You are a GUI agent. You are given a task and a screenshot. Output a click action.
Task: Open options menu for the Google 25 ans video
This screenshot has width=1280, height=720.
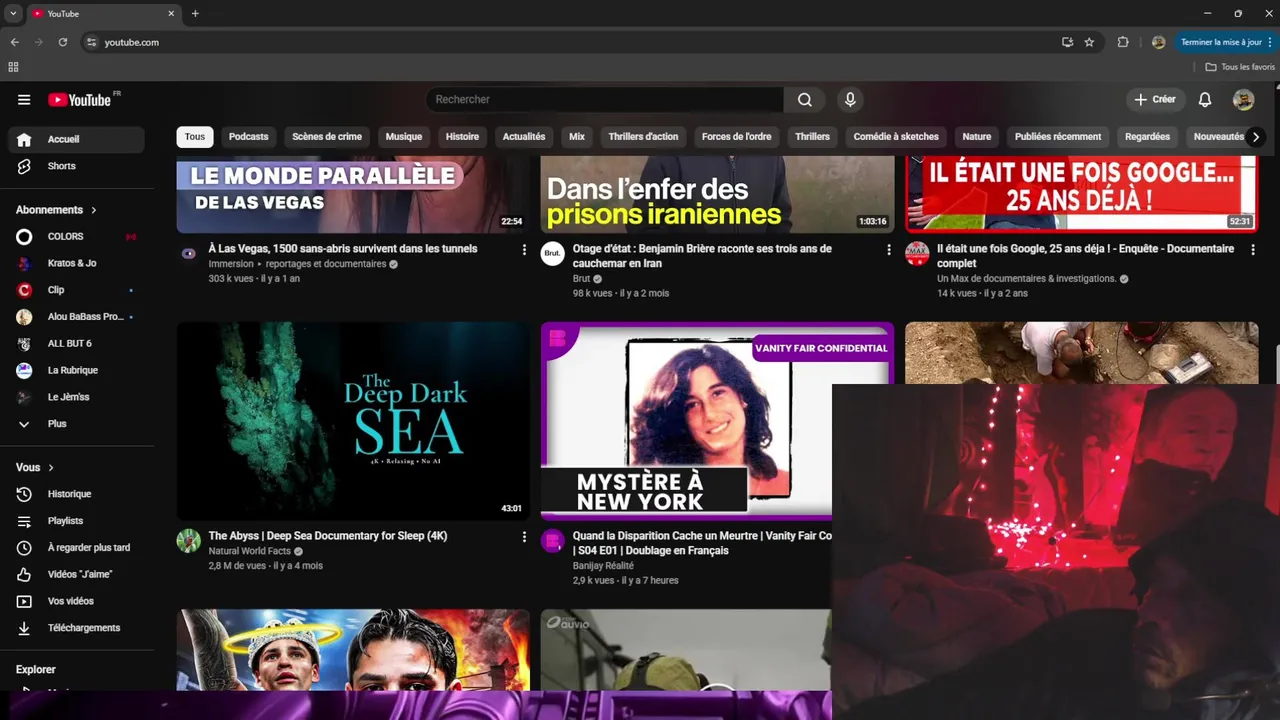[x=1252, y=250]
